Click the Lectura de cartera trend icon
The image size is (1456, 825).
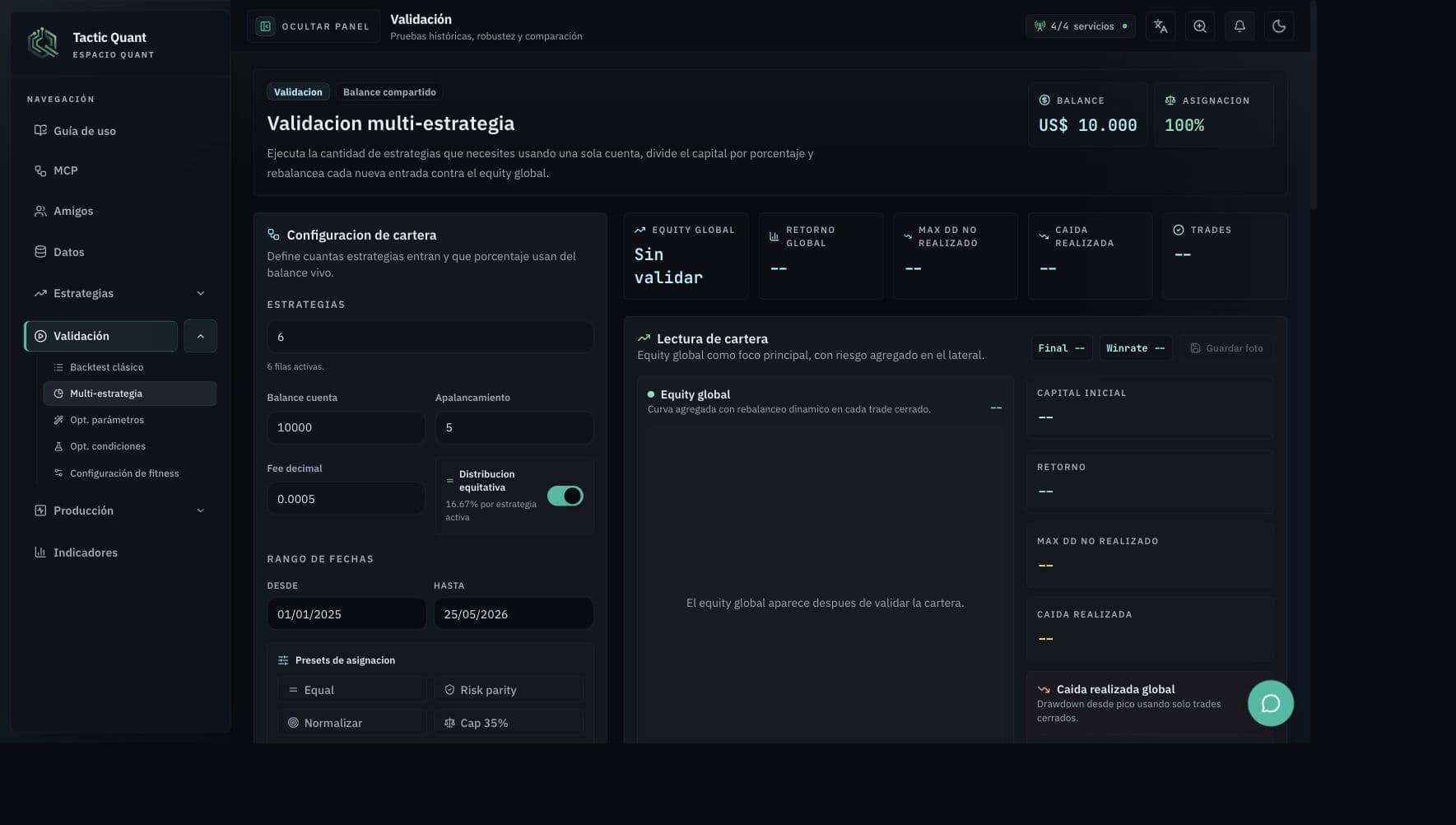[644, 338]
